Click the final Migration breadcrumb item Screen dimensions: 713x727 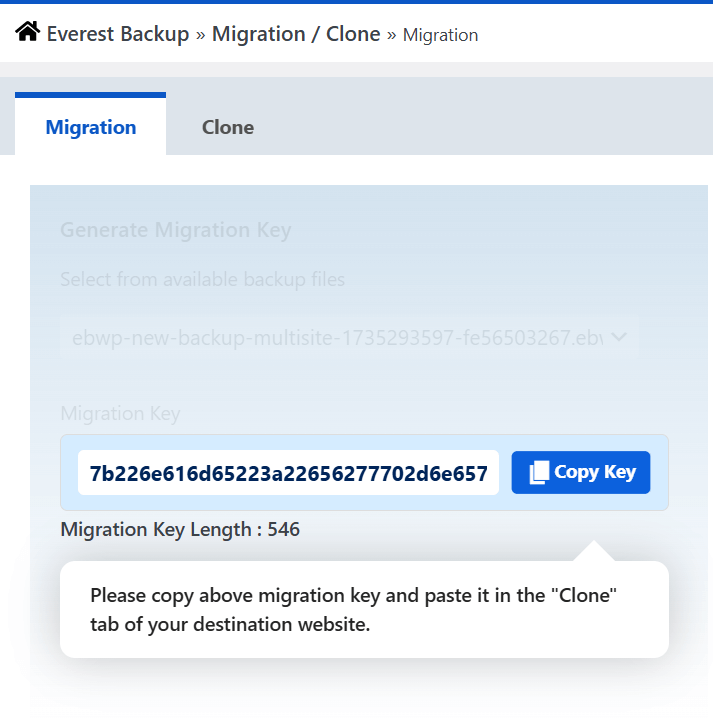[440, 35]
